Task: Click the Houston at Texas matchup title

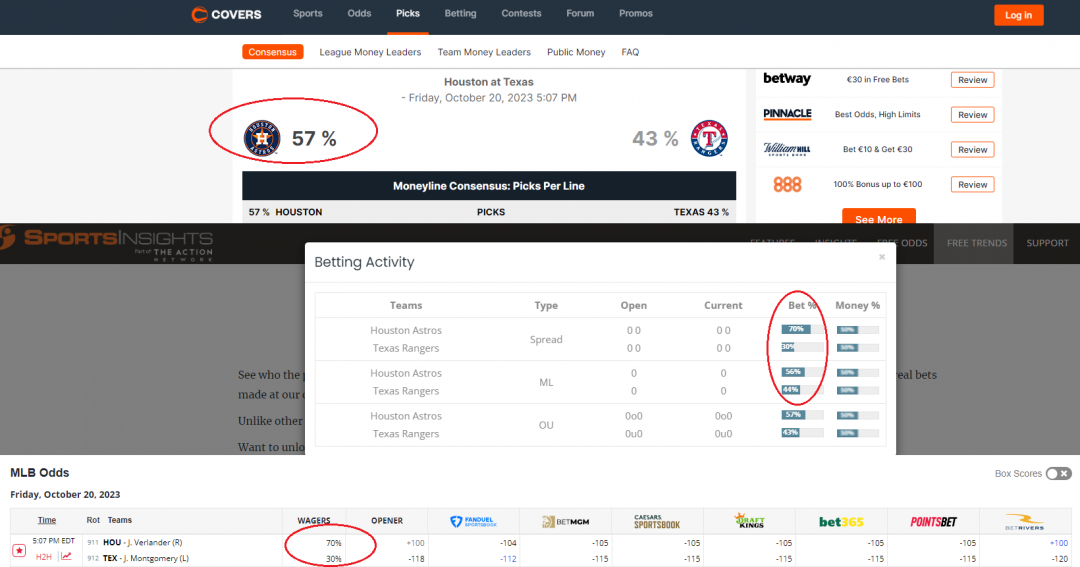Action: [x=488, y=82]
